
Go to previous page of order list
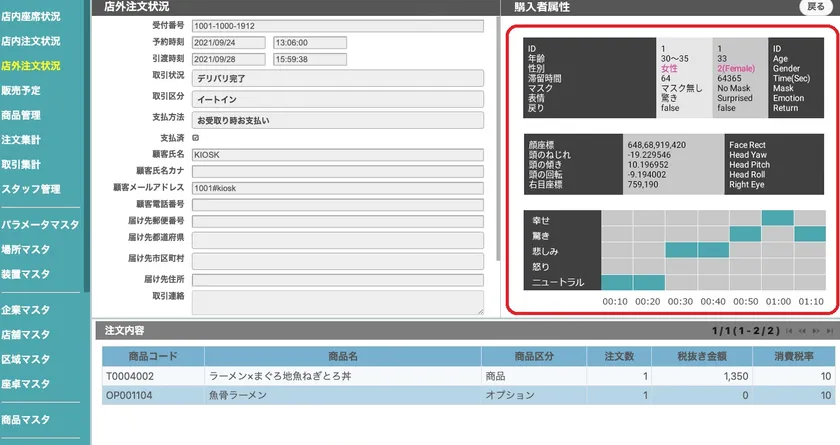(x=802, y=330)
